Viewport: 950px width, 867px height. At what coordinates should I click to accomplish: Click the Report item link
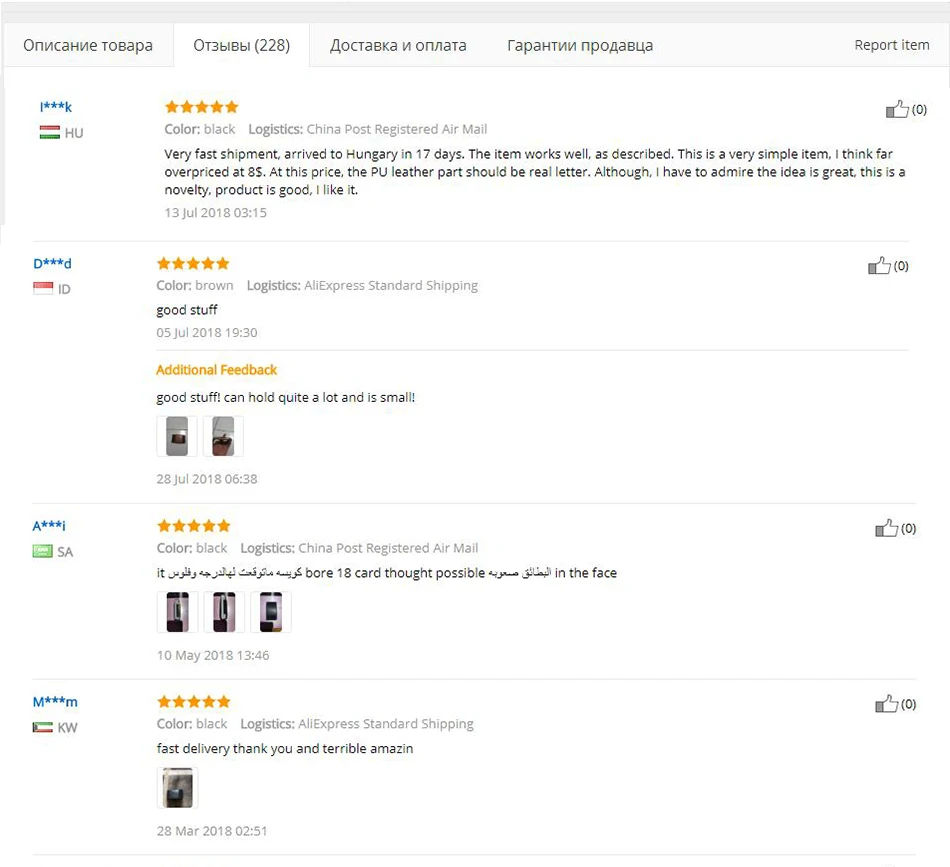point(892,45)
